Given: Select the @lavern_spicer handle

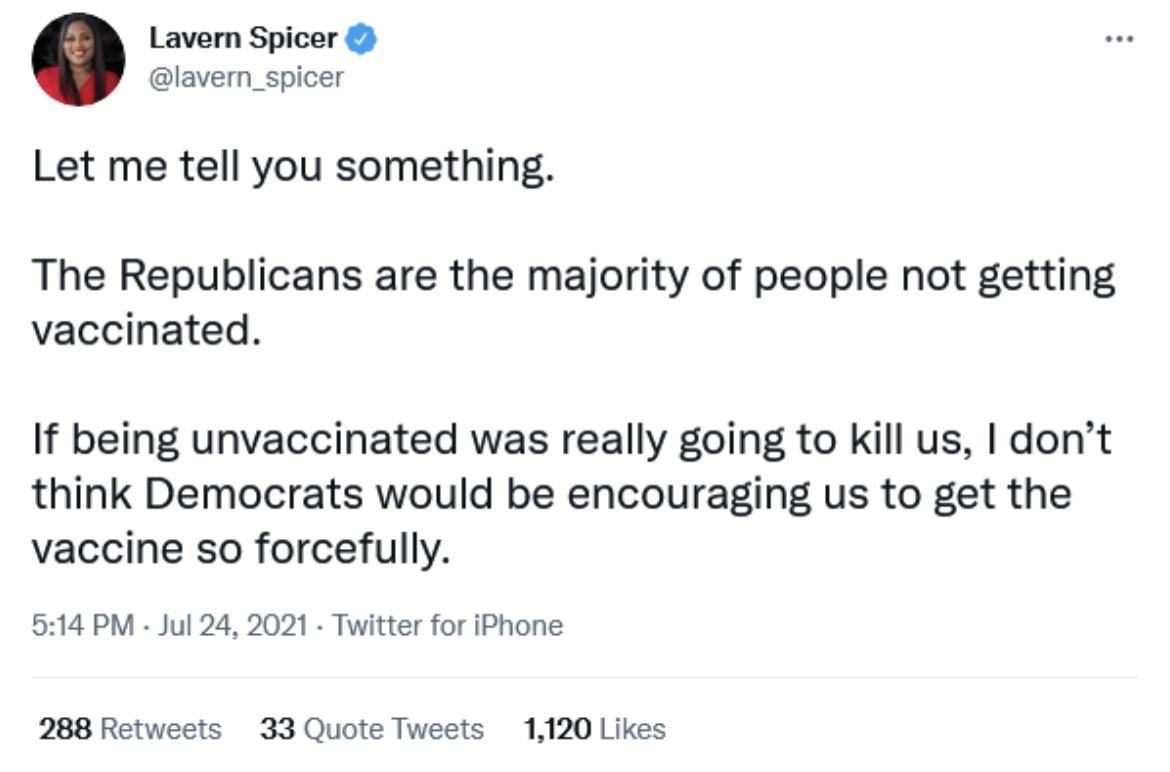Looking at the screenshot, I should 248,76.
